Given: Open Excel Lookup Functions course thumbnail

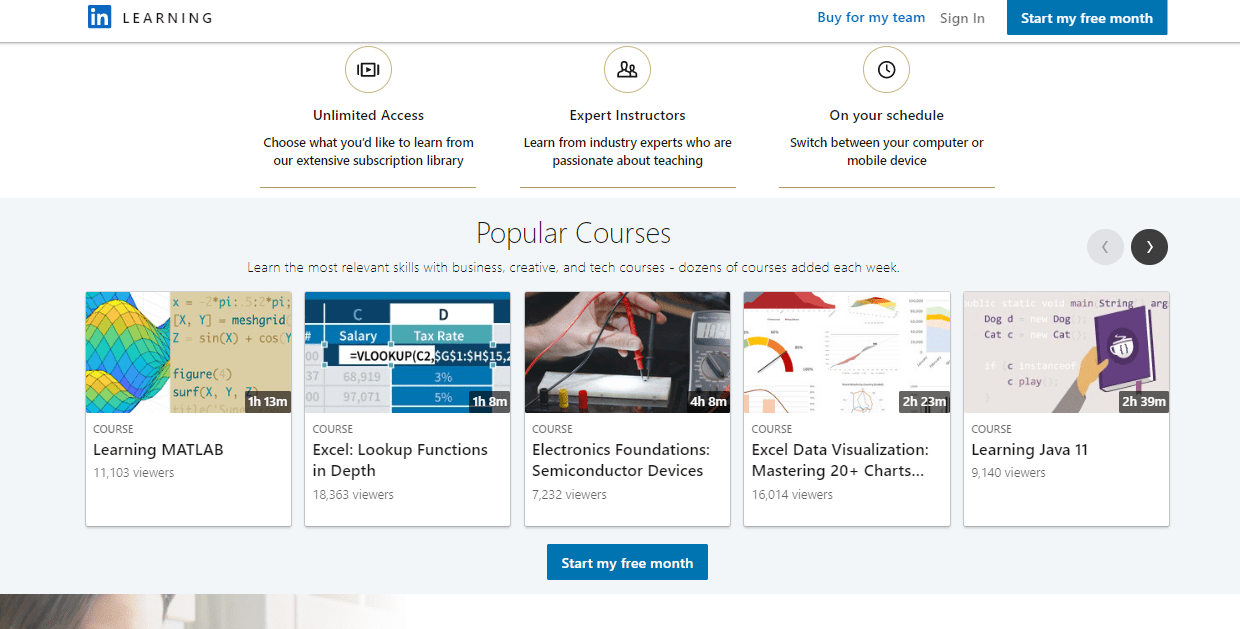Looking at the screenshot, I should click(x=407, y=352).
